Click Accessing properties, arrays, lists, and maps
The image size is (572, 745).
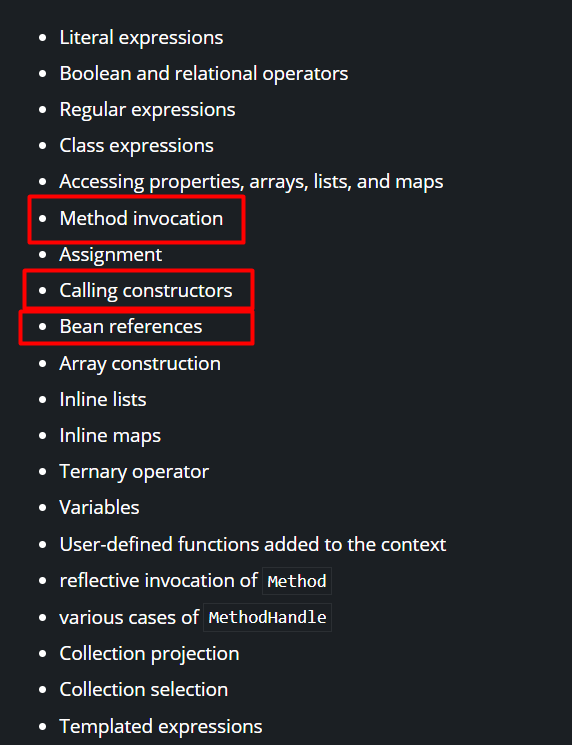[251, 182]
